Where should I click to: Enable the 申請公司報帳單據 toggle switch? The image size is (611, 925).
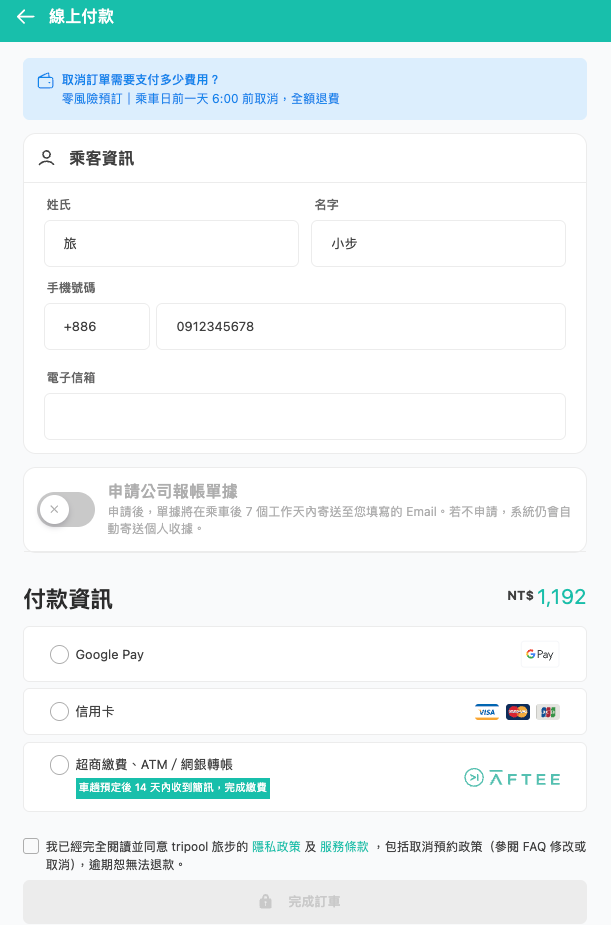pos(64,509)
